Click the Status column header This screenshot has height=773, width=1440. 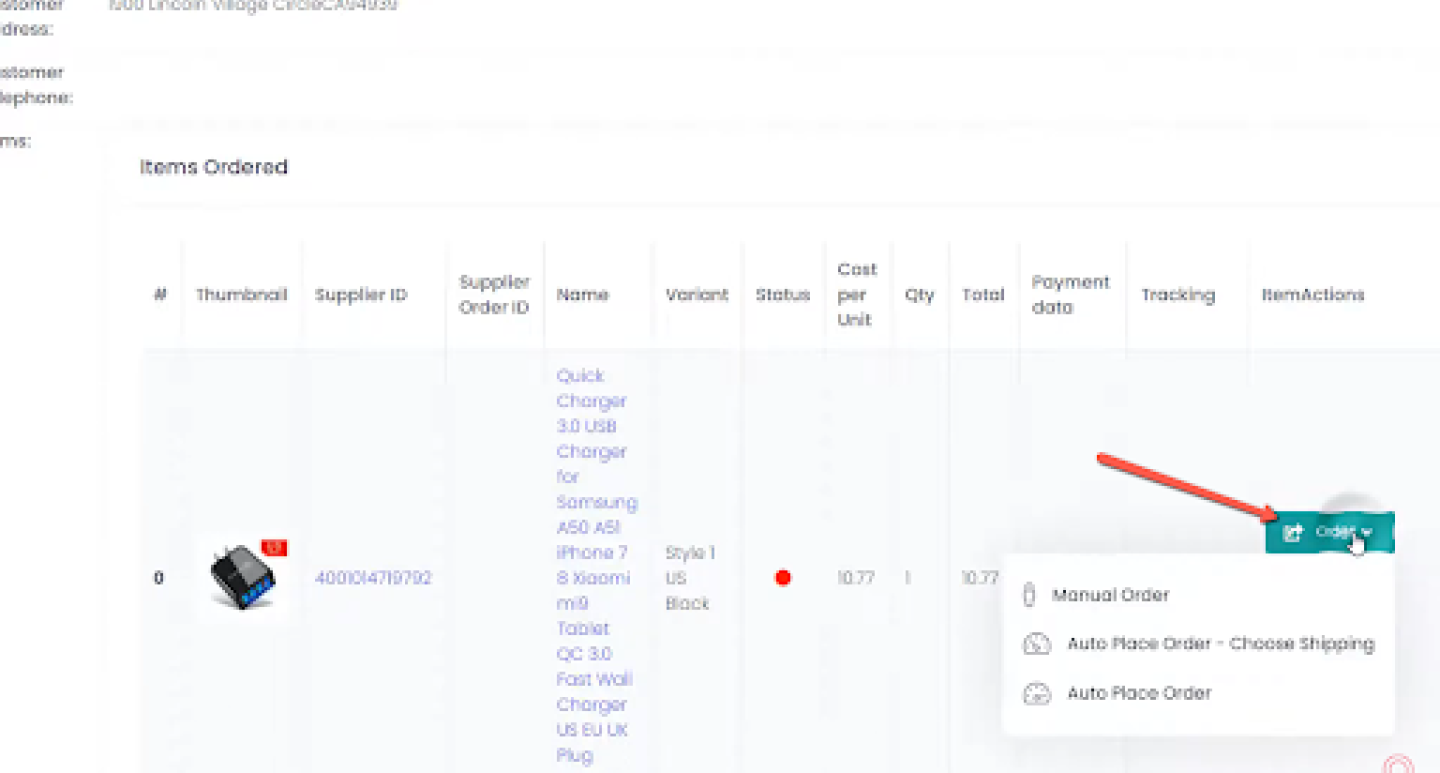click(x=782, y=295)
